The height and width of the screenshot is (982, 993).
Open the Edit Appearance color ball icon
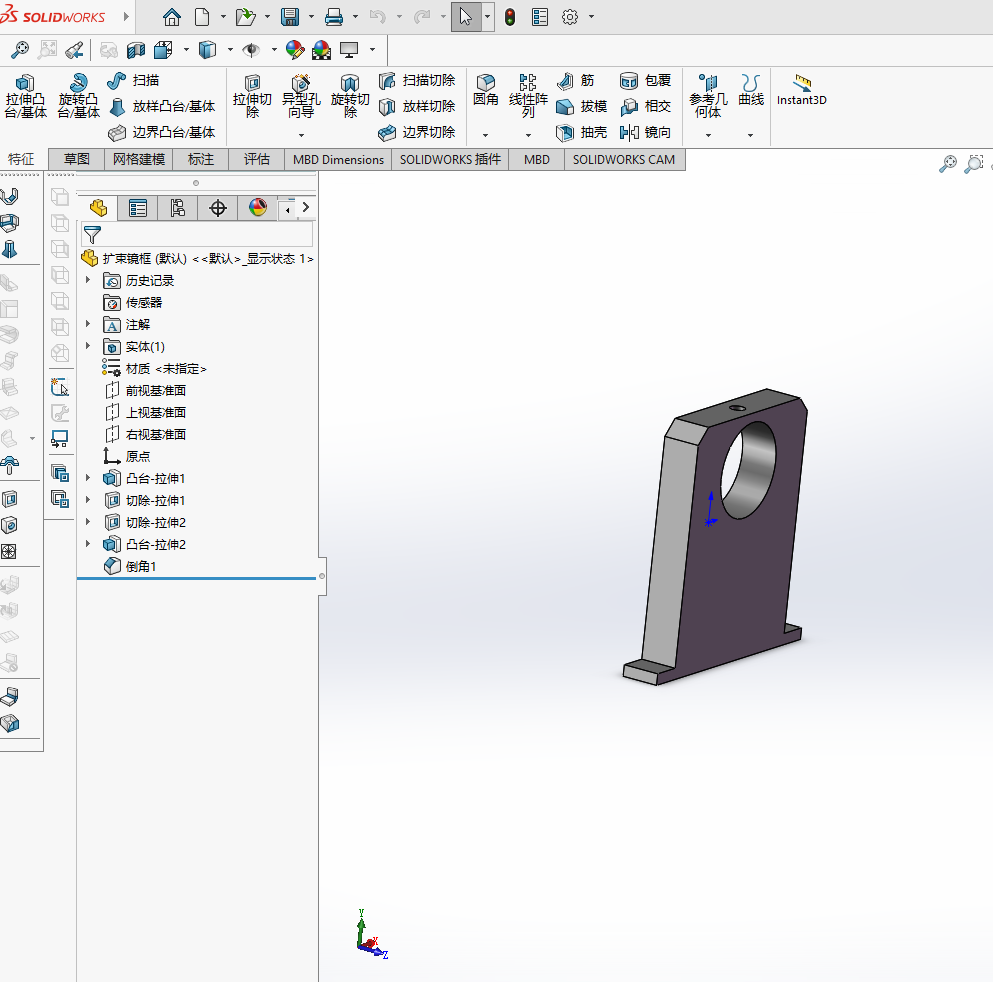(x=294, y=49)
